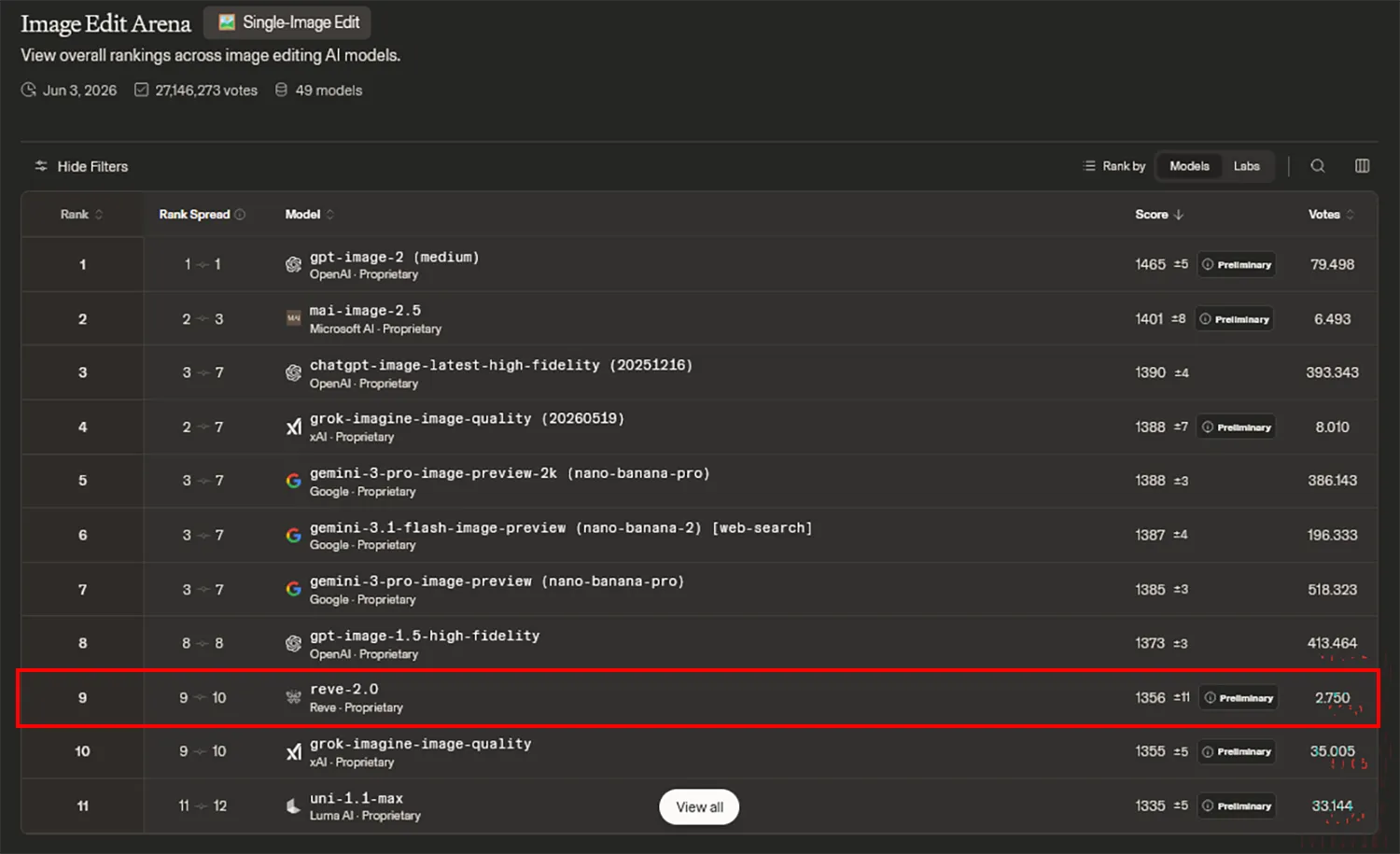The width and height of the screenshot is (1400, 854).
Task: Click the Microsoft AI logo beside mai-image-2.5
Action: pyautogui.click(x=293, y=319)
